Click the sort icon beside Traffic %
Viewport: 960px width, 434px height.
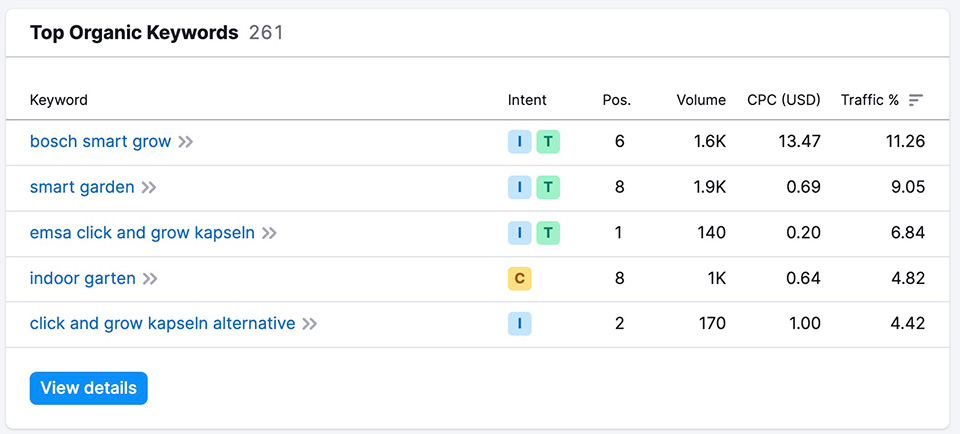tap(916, 100)
